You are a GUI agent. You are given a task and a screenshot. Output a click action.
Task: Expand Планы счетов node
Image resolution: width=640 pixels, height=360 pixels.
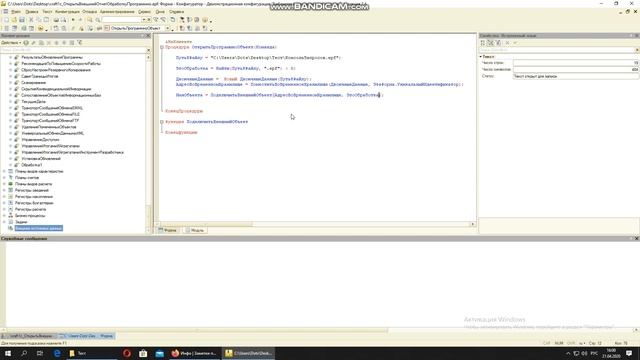(4, 178)
